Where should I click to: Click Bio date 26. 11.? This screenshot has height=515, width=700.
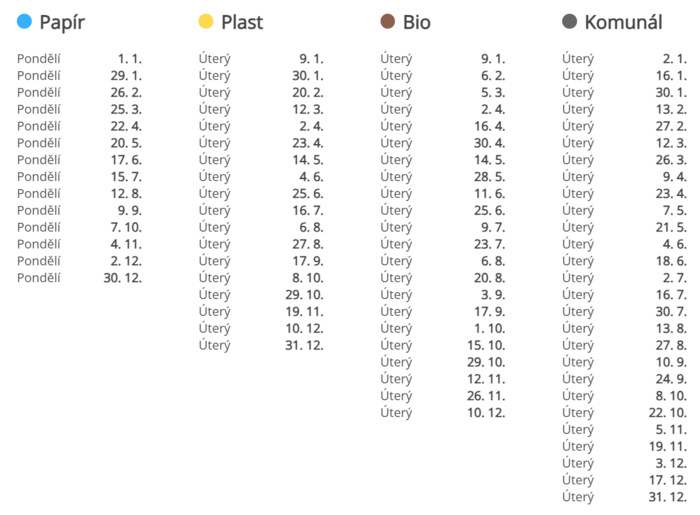pos(486,396)
